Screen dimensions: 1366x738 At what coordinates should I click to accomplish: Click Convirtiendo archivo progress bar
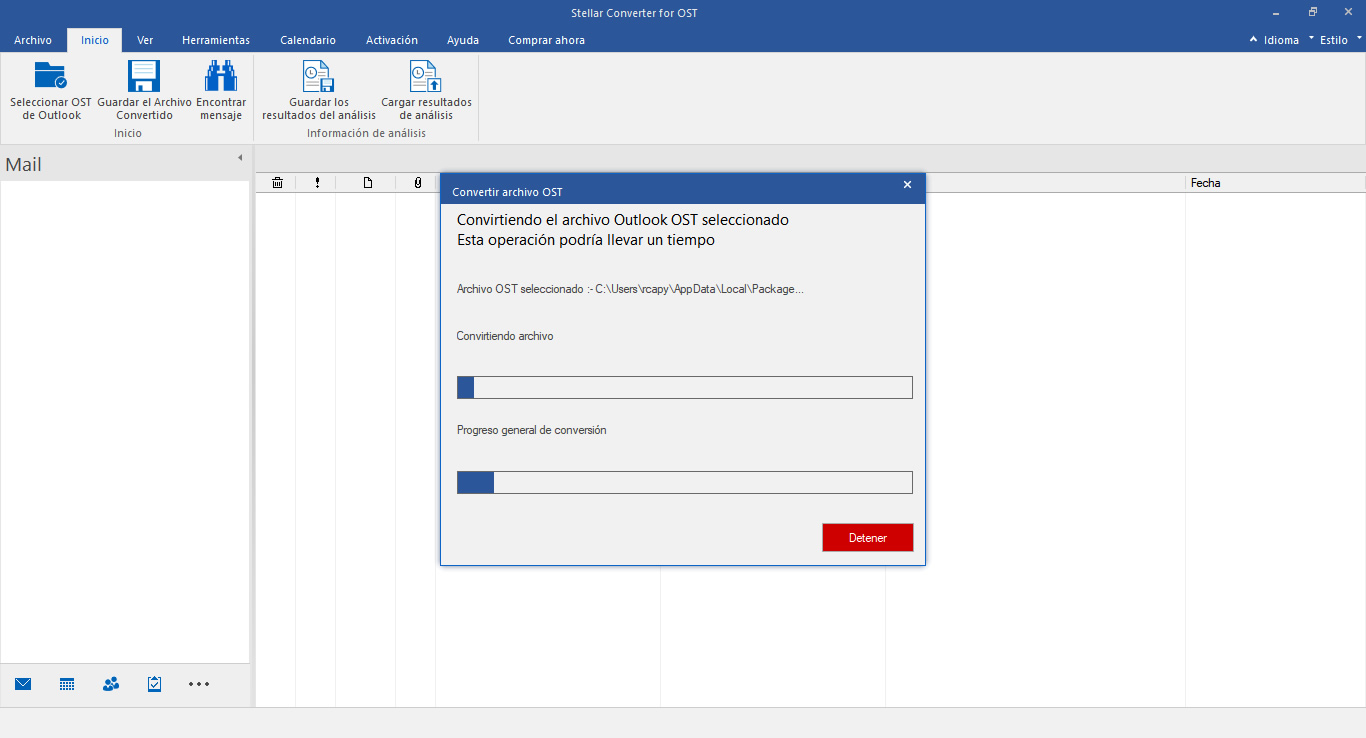coord(685,387)
